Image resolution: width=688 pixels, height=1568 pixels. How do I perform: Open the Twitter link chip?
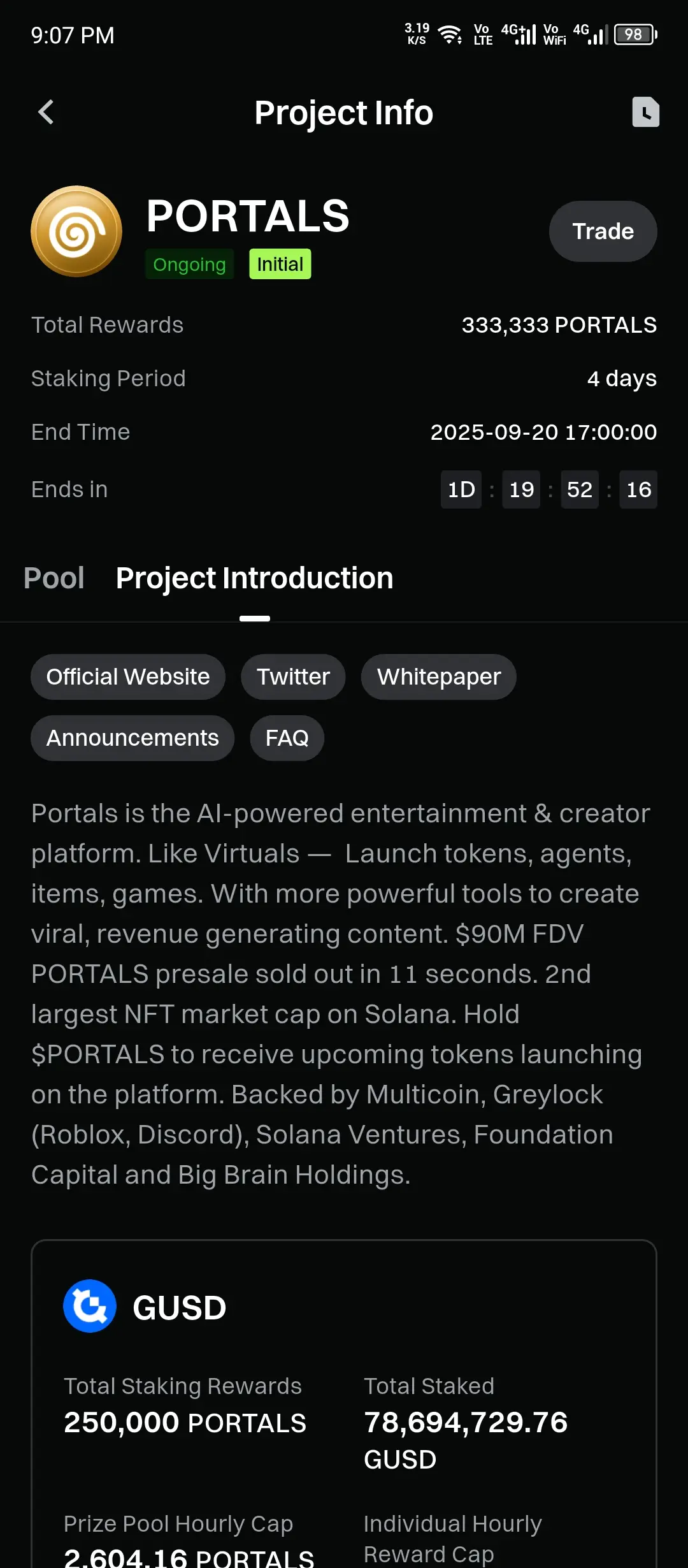293,677
